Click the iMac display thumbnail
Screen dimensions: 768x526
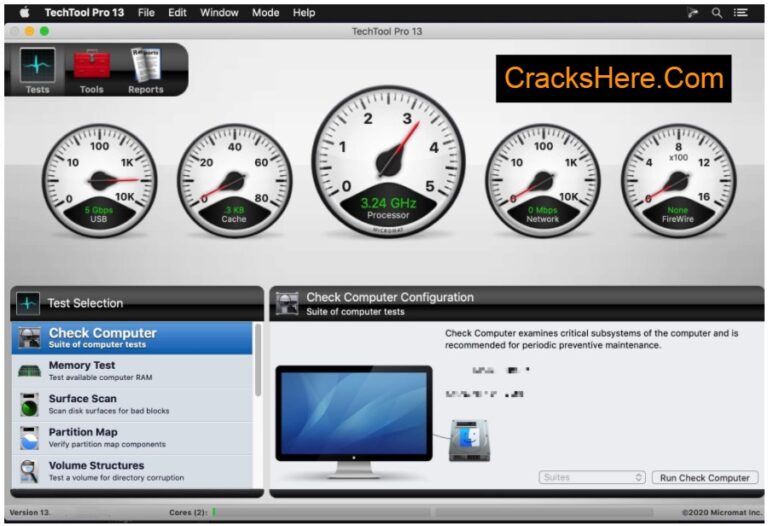pos(354,421)
